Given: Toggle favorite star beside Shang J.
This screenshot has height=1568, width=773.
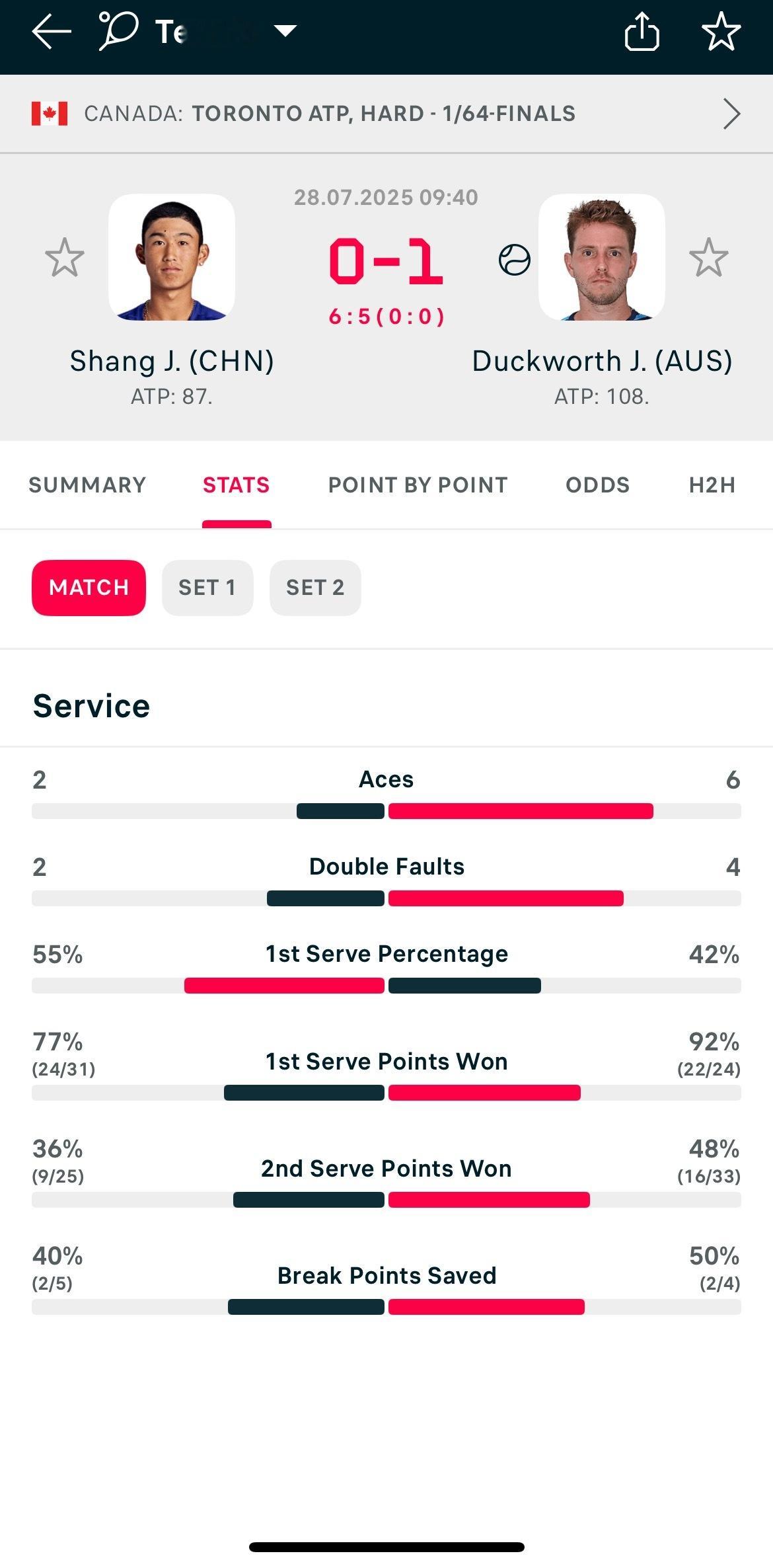Looking at the screenshot, I should point(65,257).
